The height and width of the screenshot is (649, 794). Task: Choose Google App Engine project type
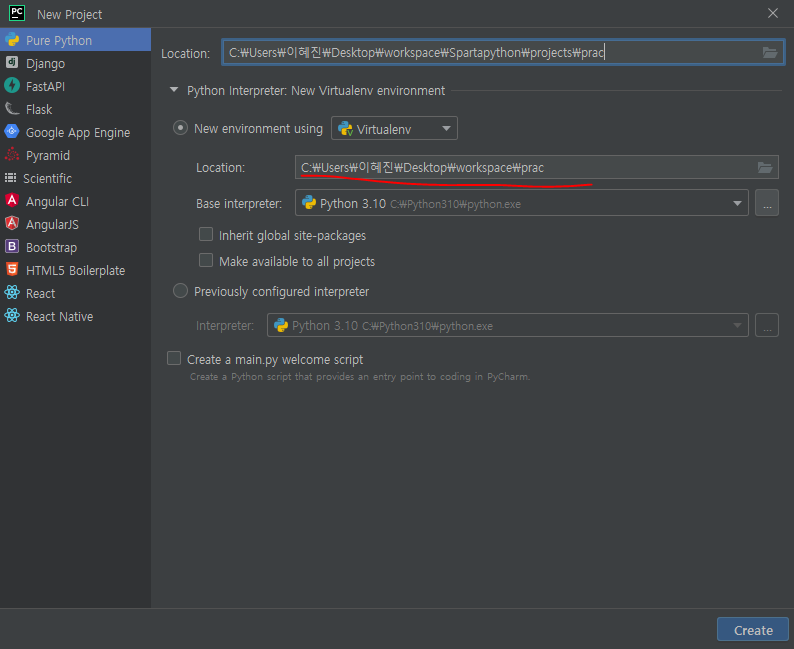pyautogui.click(x=75, y=132)
